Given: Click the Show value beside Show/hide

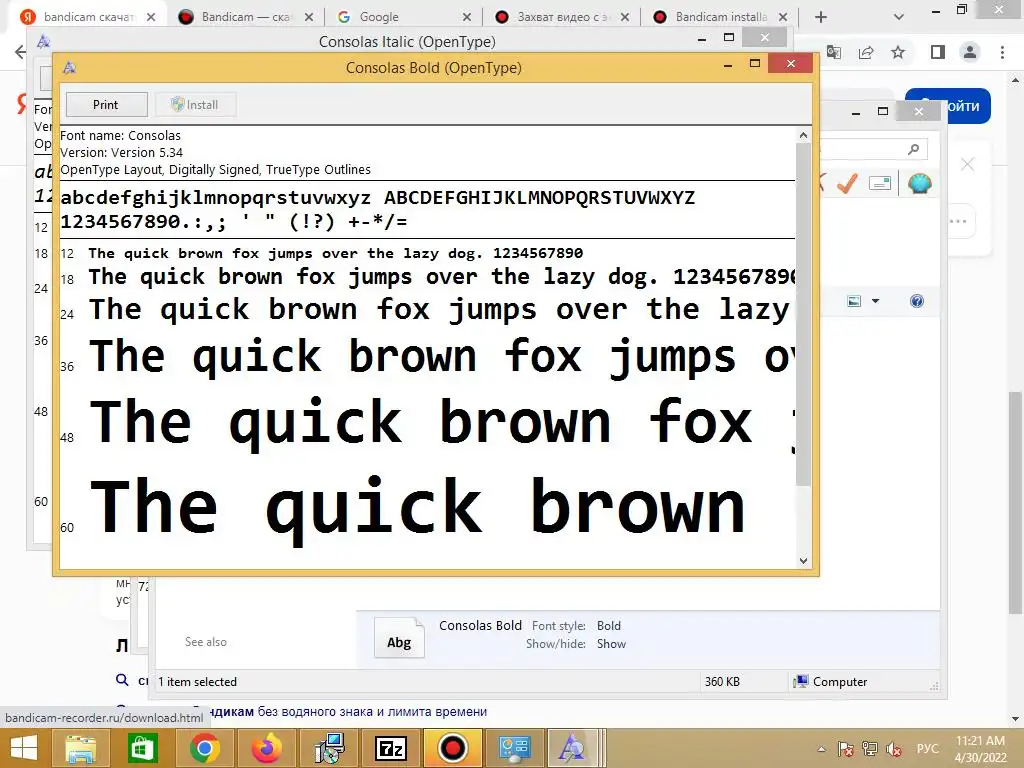Looking at the screenshot, I should click(x=611, y=644).
